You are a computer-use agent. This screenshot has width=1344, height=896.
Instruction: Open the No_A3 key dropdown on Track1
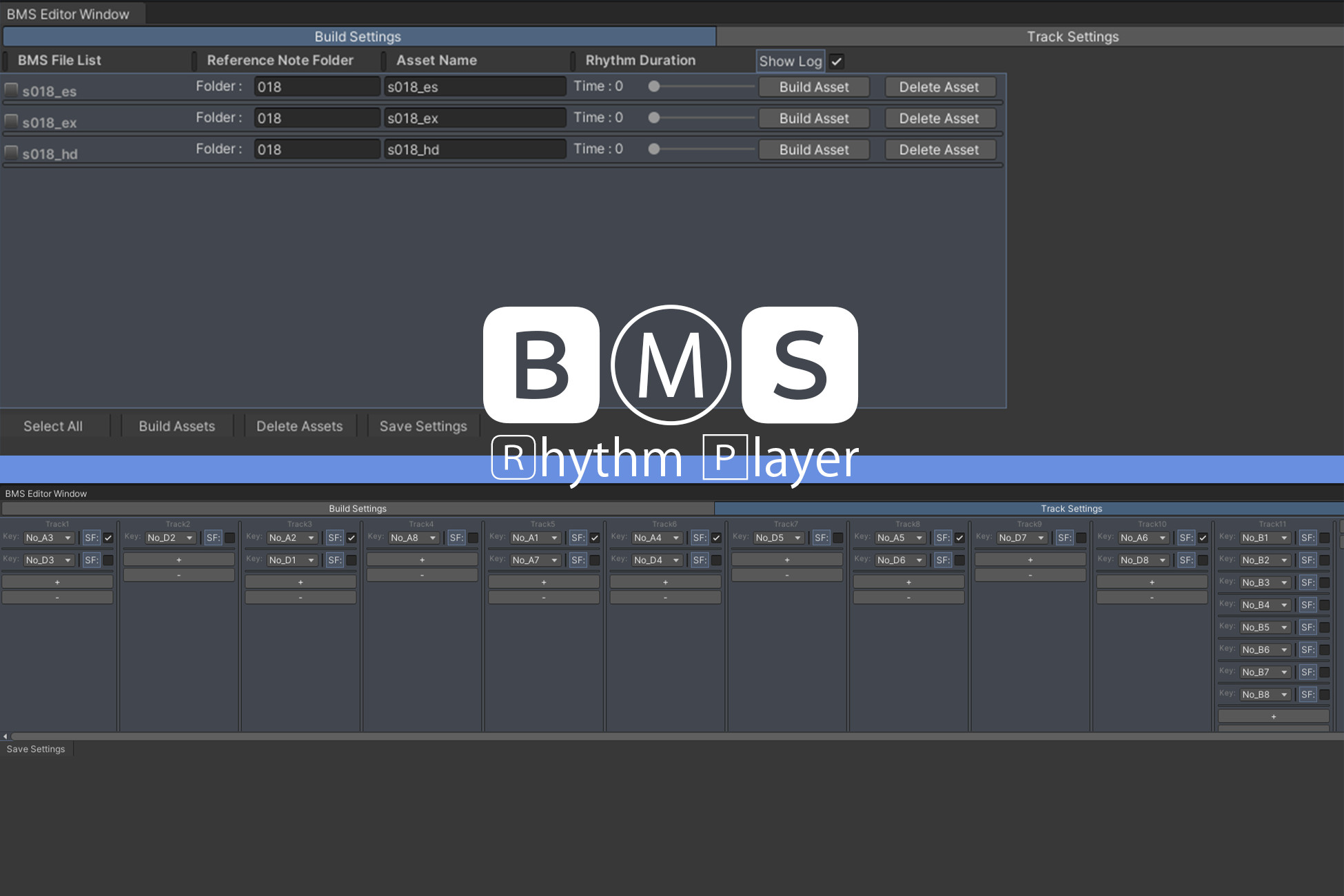coord(47,538)
